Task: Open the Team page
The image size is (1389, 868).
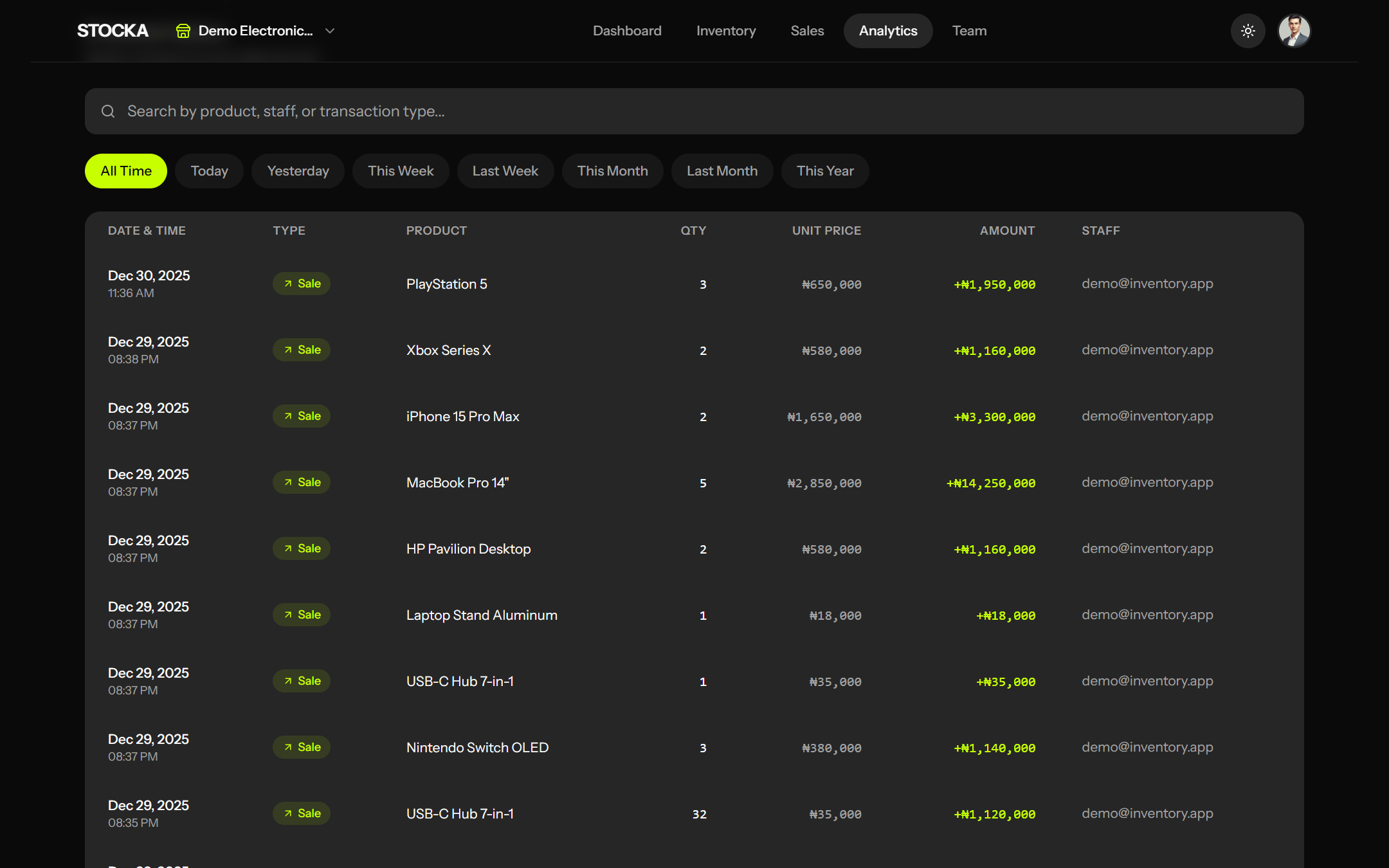Action: coord(969,31)
